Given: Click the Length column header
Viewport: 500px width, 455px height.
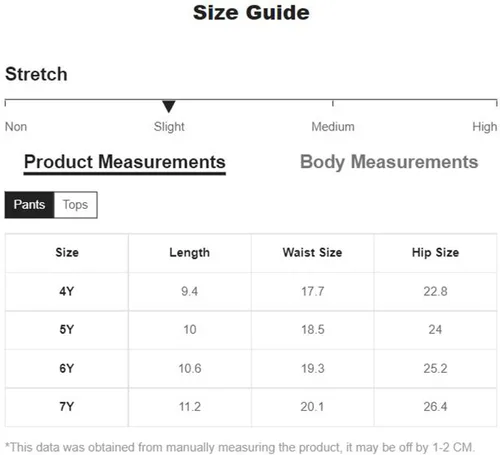Looking at the screenshot, I should [190, 253].
